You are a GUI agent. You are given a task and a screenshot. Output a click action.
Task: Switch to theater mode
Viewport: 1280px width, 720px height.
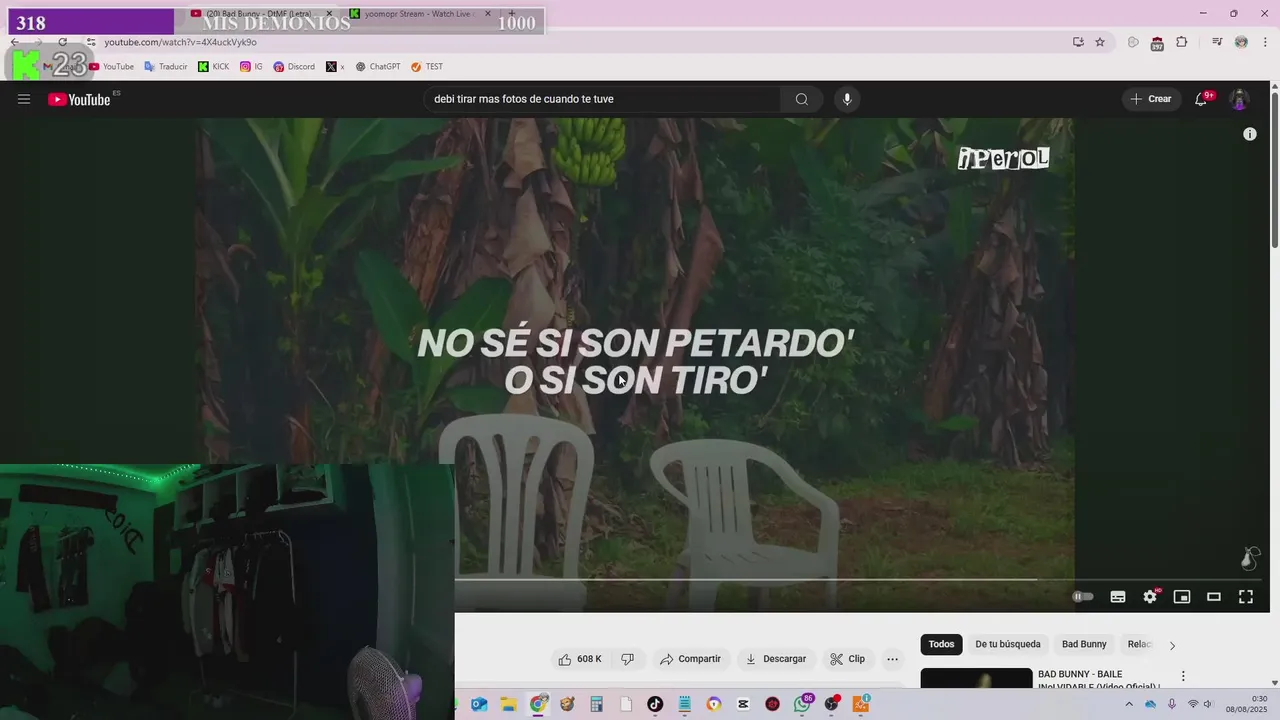pos(1214,597)
